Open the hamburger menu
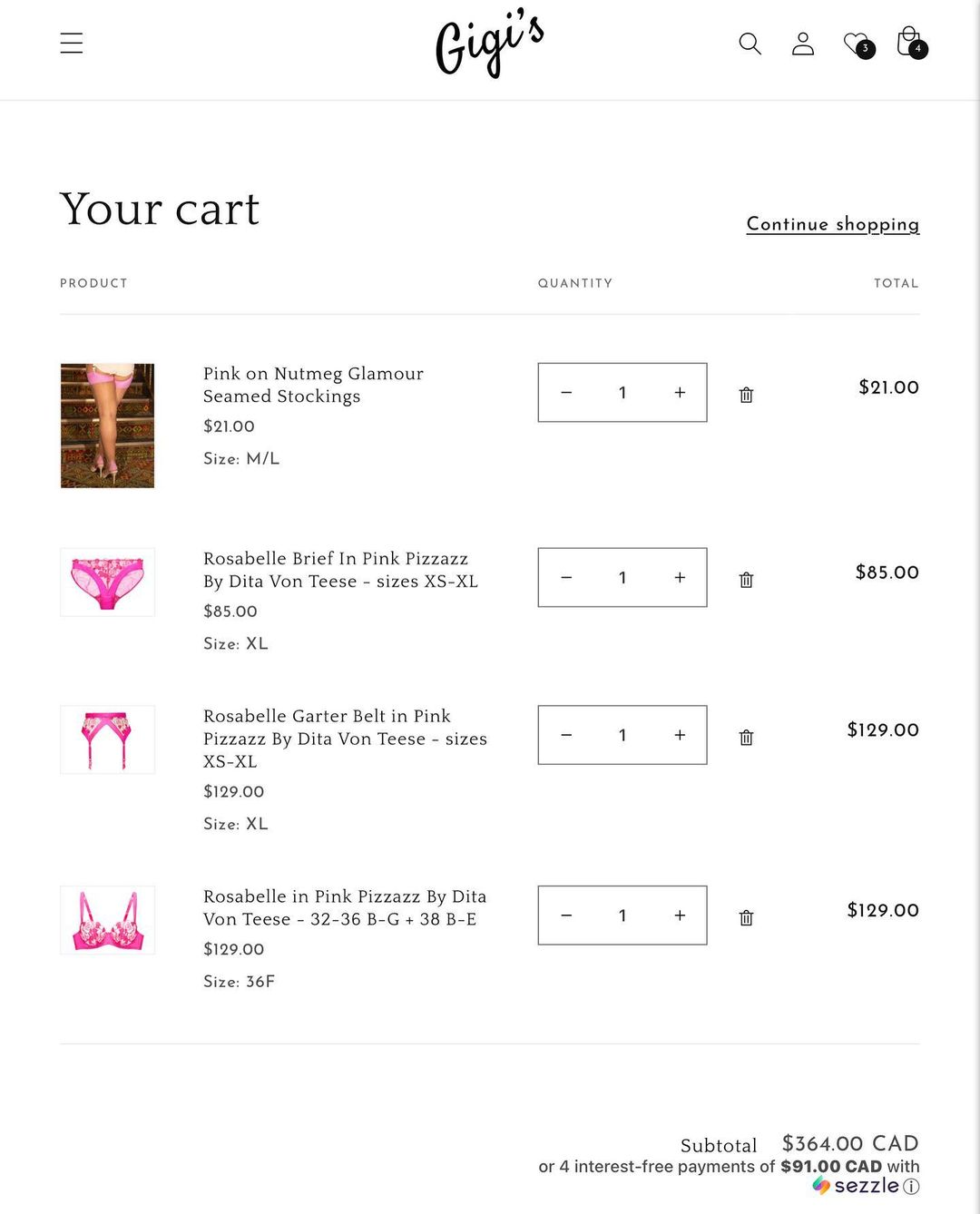This screenshot has width=980, height=1214. [x=72, y=43]
